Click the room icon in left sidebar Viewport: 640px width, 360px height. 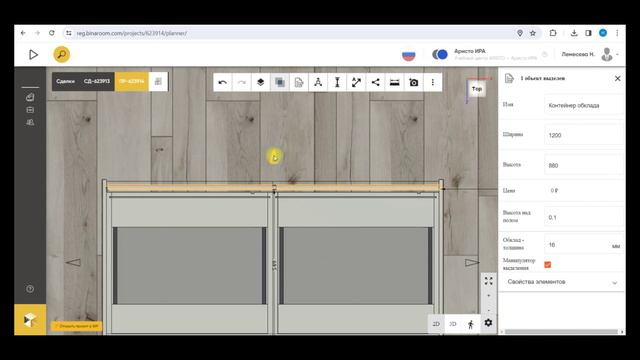tap(30, 97)
